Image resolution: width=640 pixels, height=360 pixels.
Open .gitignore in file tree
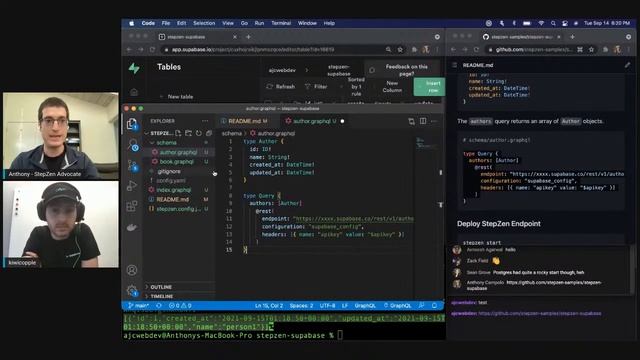169,171
